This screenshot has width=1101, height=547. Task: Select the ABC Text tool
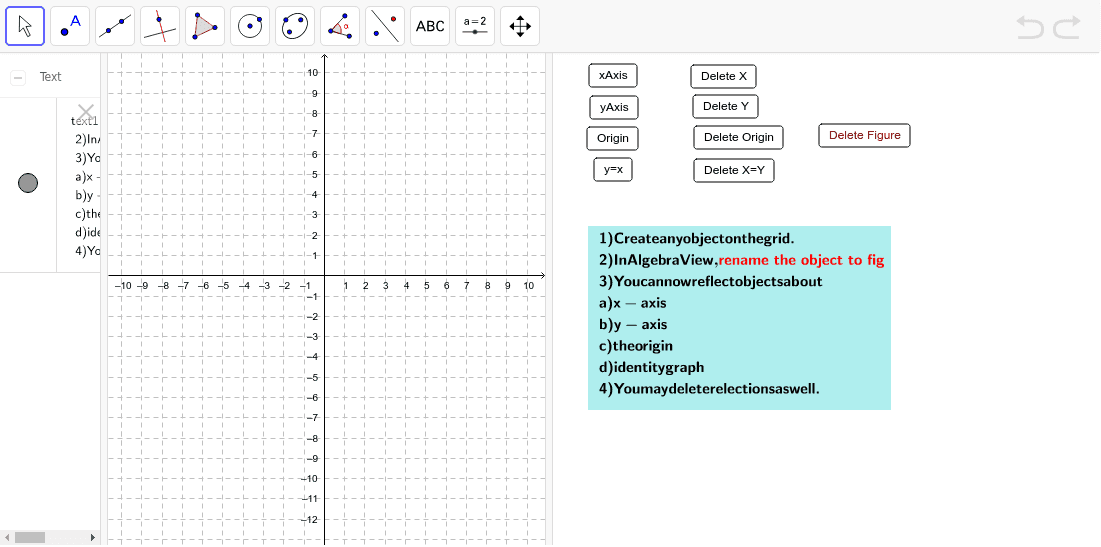click(x=430, y=26)
